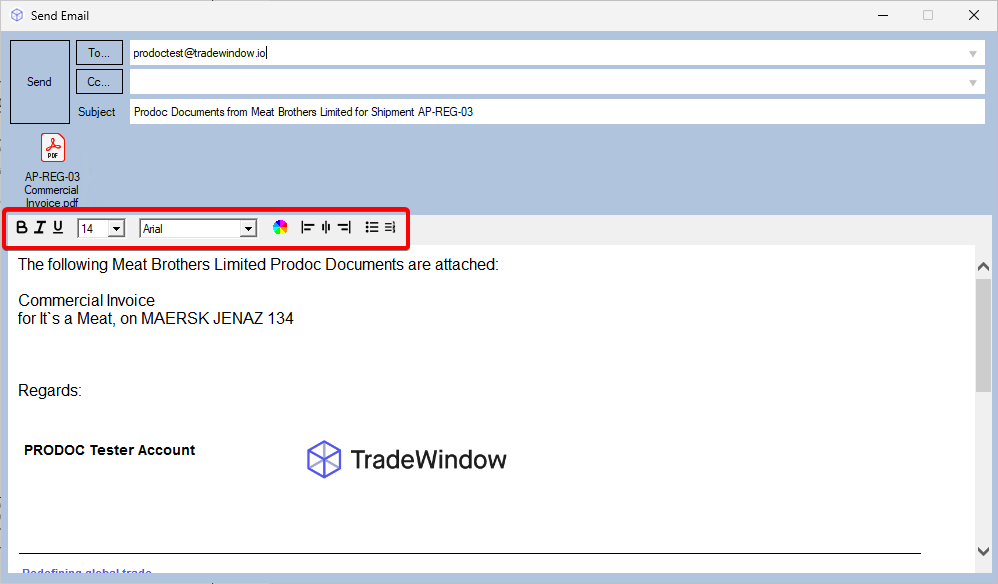Click the Send button
998x584 pixels.
pos(39,82)
